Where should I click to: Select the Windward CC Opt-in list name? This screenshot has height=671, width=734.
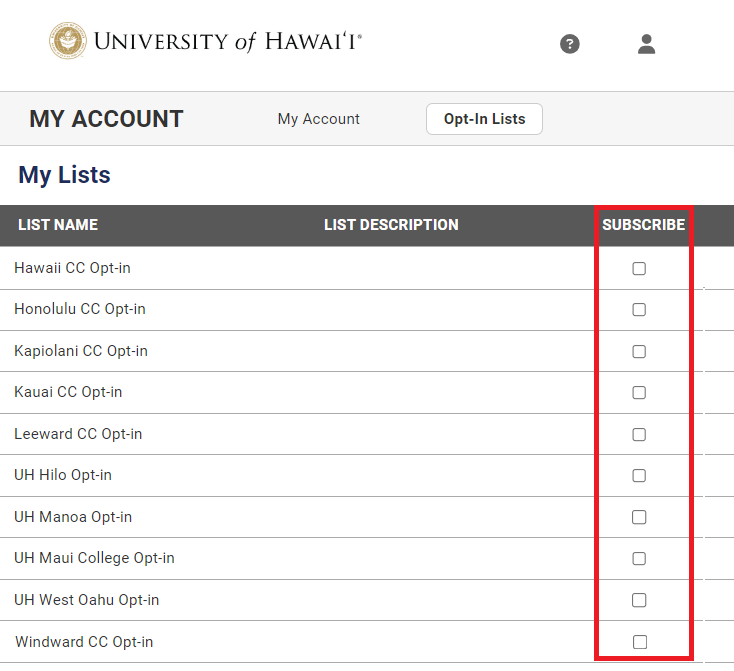pyautogui.click(x=84, y=642)
